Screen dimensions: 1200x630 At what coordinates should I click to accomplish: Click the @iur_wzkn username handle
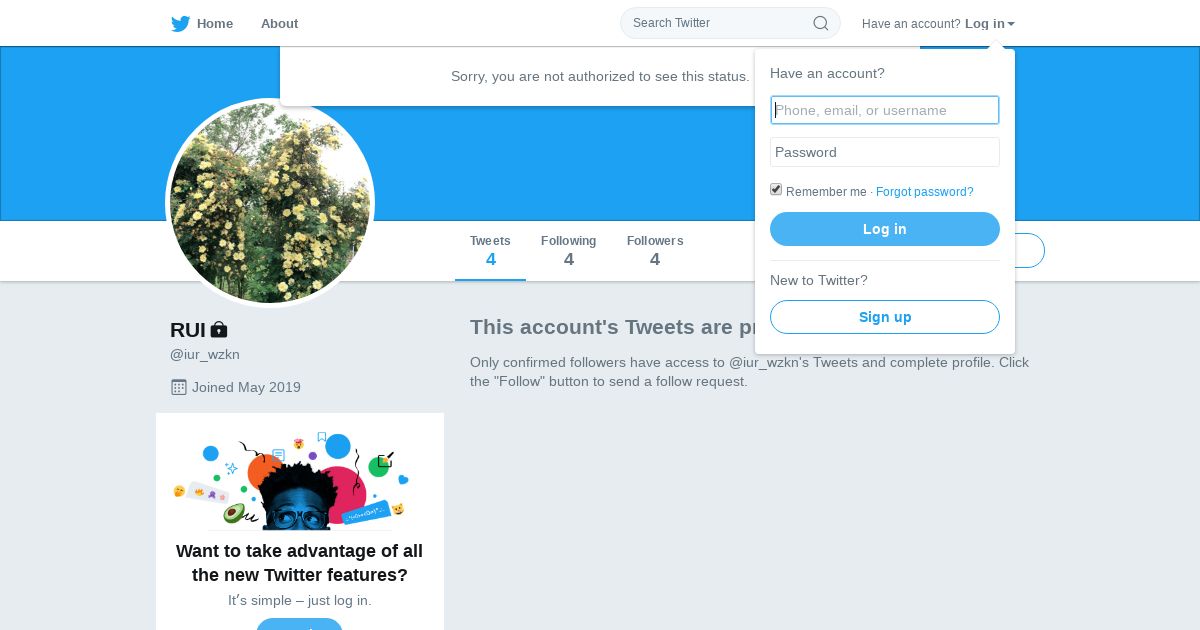[205, 354]
